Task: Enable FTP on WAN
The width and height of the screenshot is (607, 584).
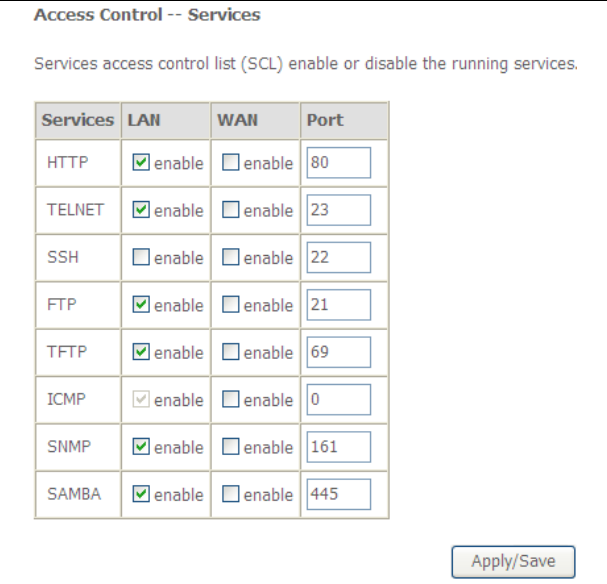Action: (231, 305)
